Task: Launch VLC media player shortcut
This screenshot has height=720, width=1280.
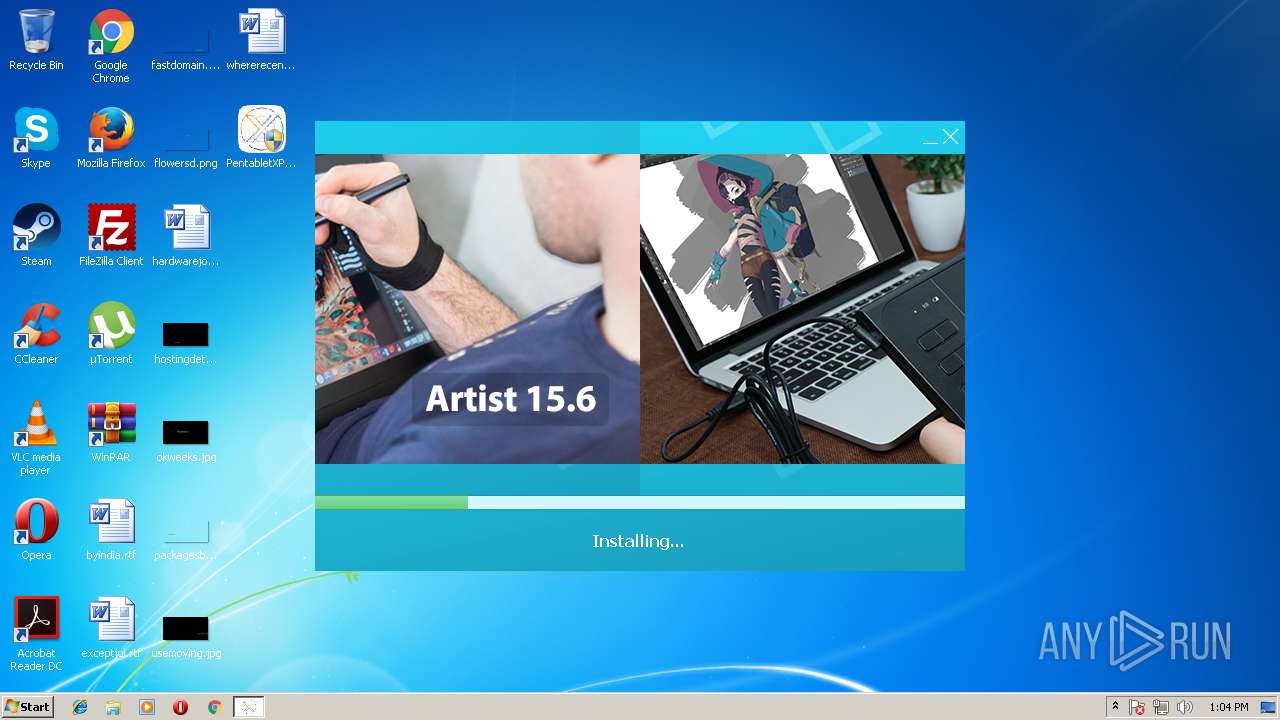Action: pos(36,438)
